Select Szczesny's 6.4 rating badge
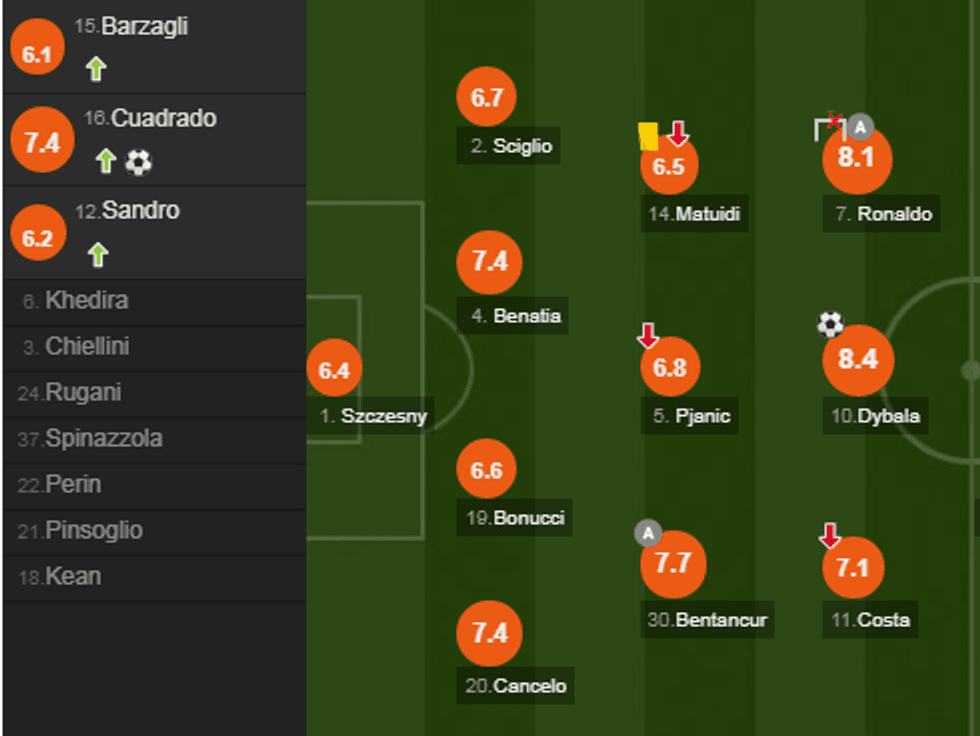 pos(334,370)
